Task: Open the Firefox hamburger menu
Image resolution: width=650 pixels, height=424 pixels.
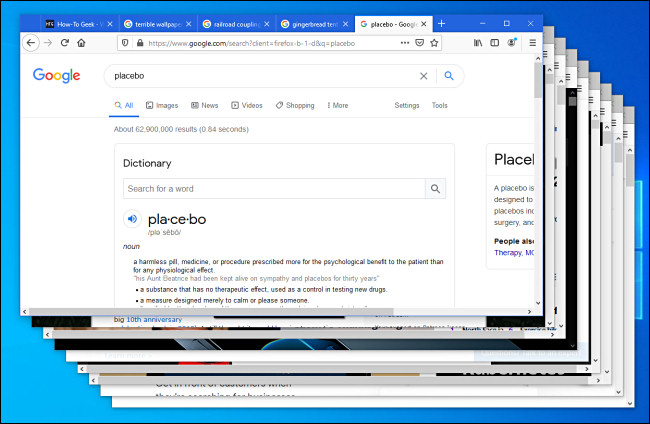Action: click(x=533, y=43)
